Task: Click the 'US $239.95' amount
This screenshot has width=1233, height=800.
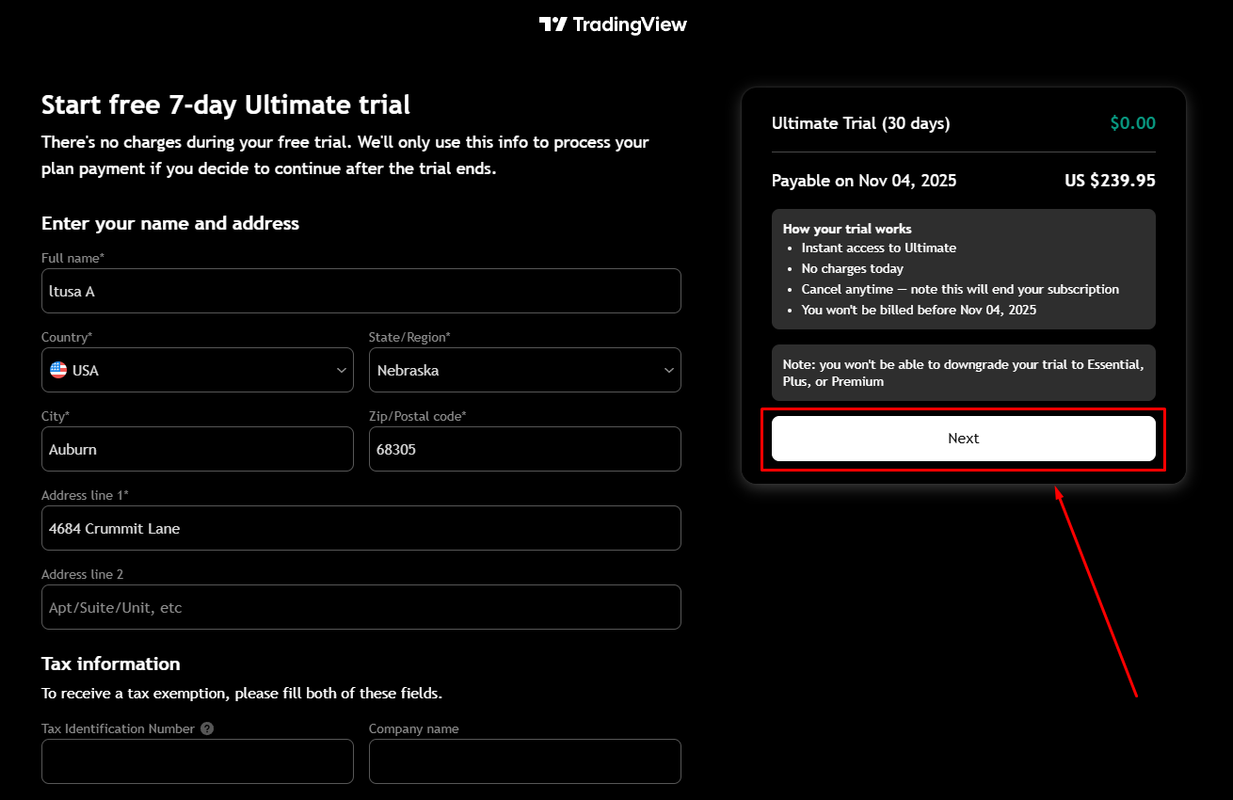Action: tap(1110, 180)
